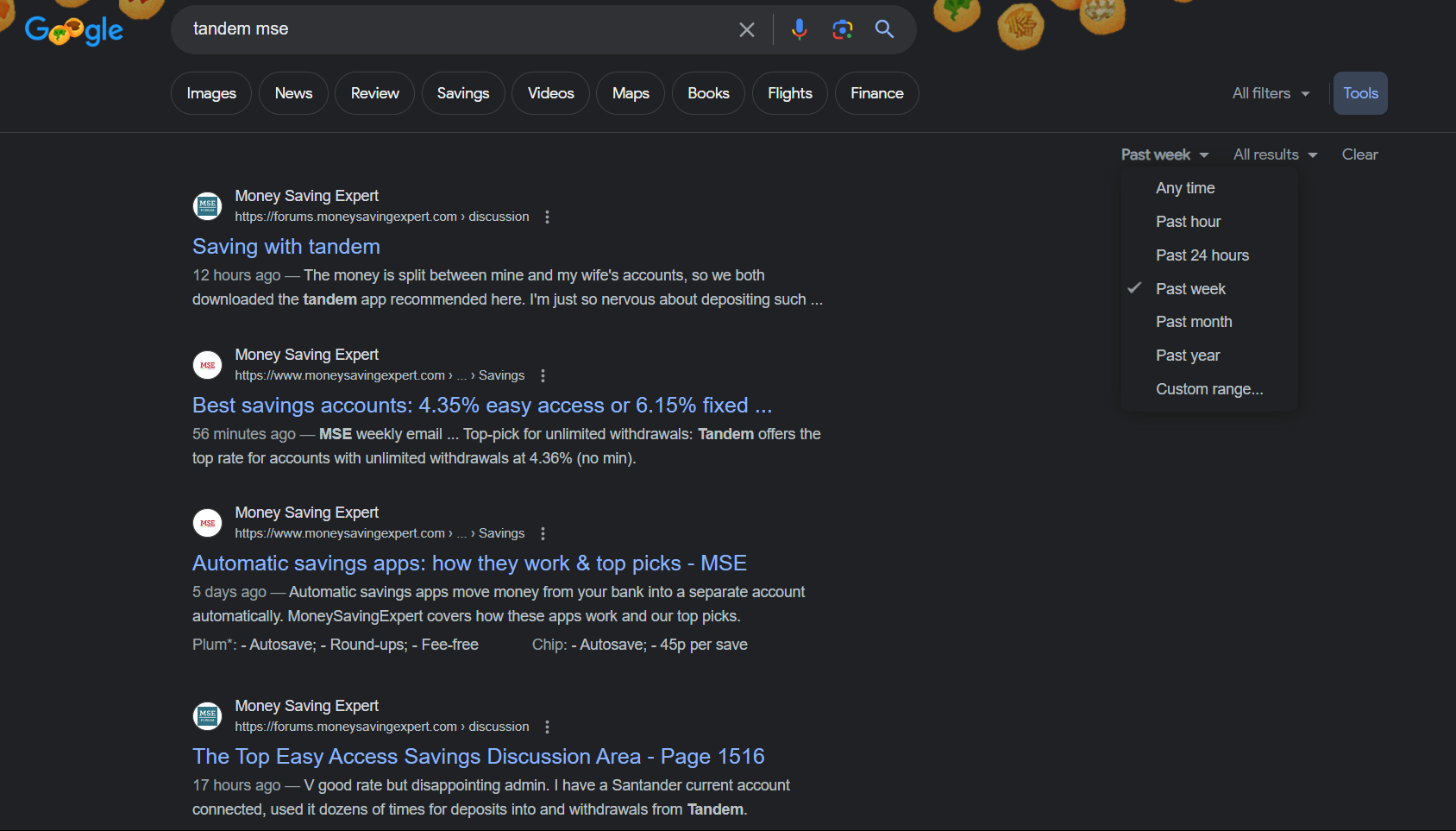
Task: Open 'Automatic savings apps' MSE result
Action: 469,563
